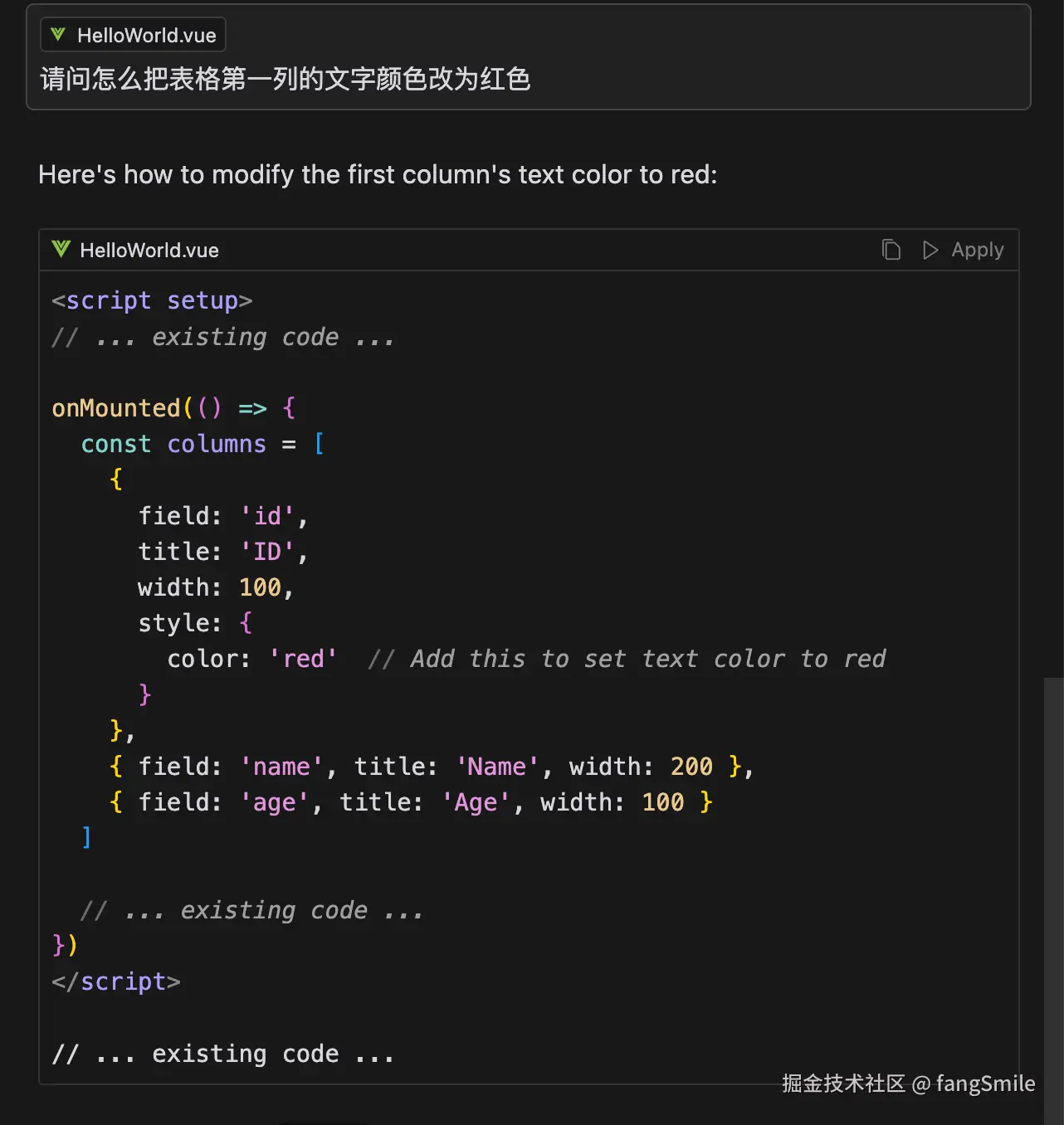Screen dimensions: 1064x1125
Task: Click the HelloWorld.vue file chip in prompt
Action: coord(133,35)
